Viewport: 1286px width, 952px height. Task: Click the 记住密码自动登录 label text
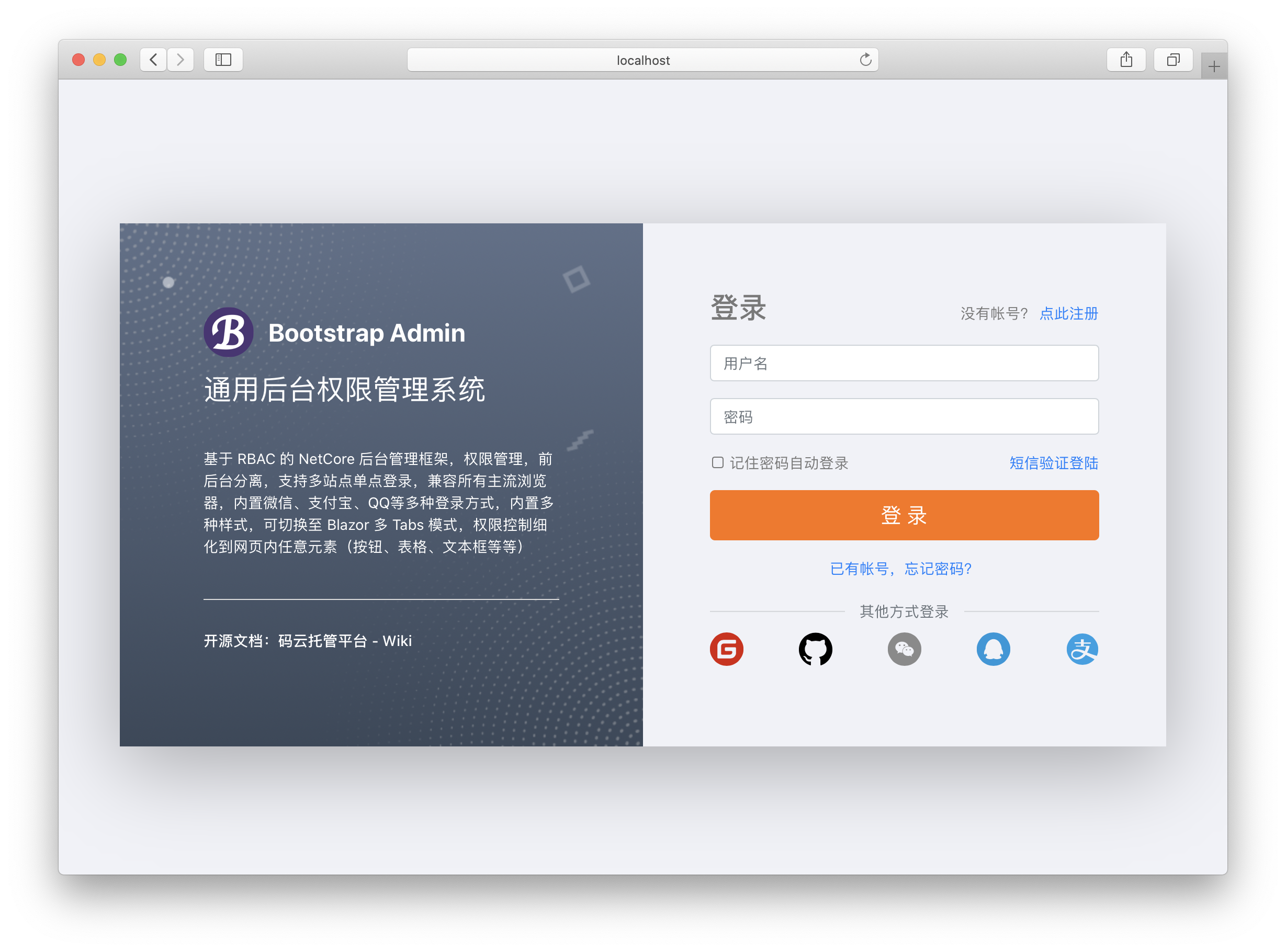tap(788, 463)
